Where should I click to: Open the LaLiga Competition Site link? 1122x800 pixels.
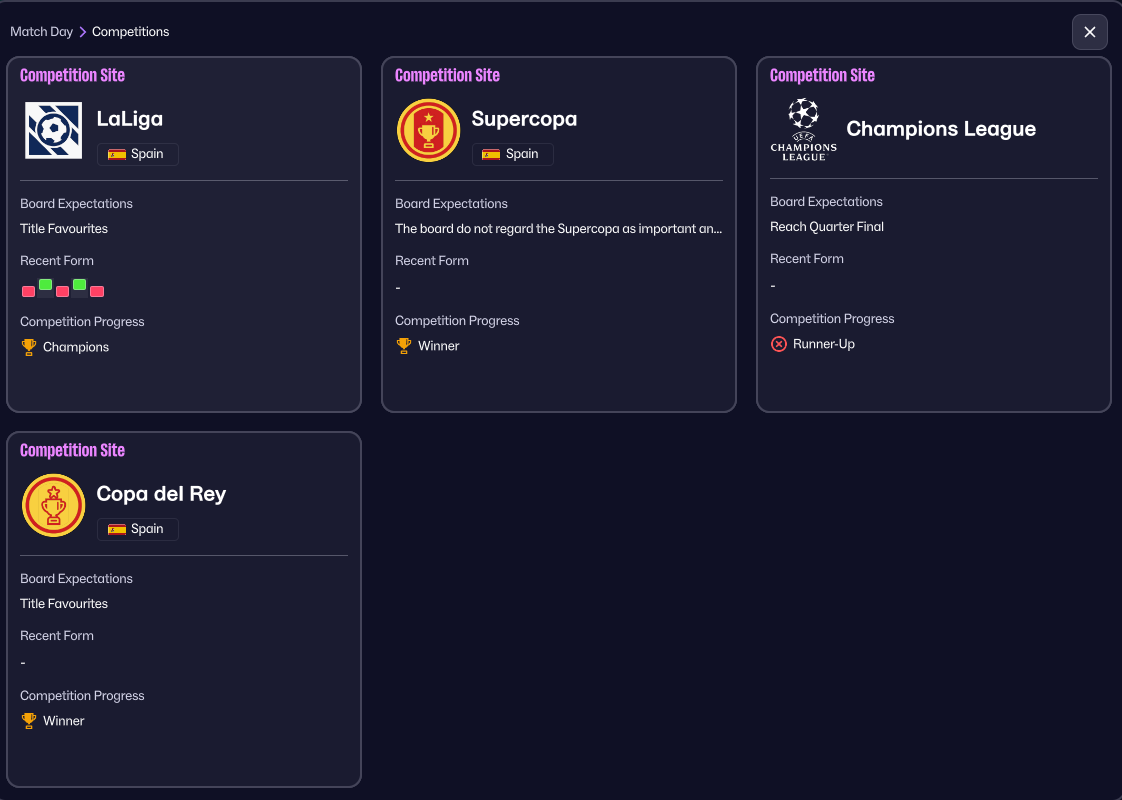[72, 76]
